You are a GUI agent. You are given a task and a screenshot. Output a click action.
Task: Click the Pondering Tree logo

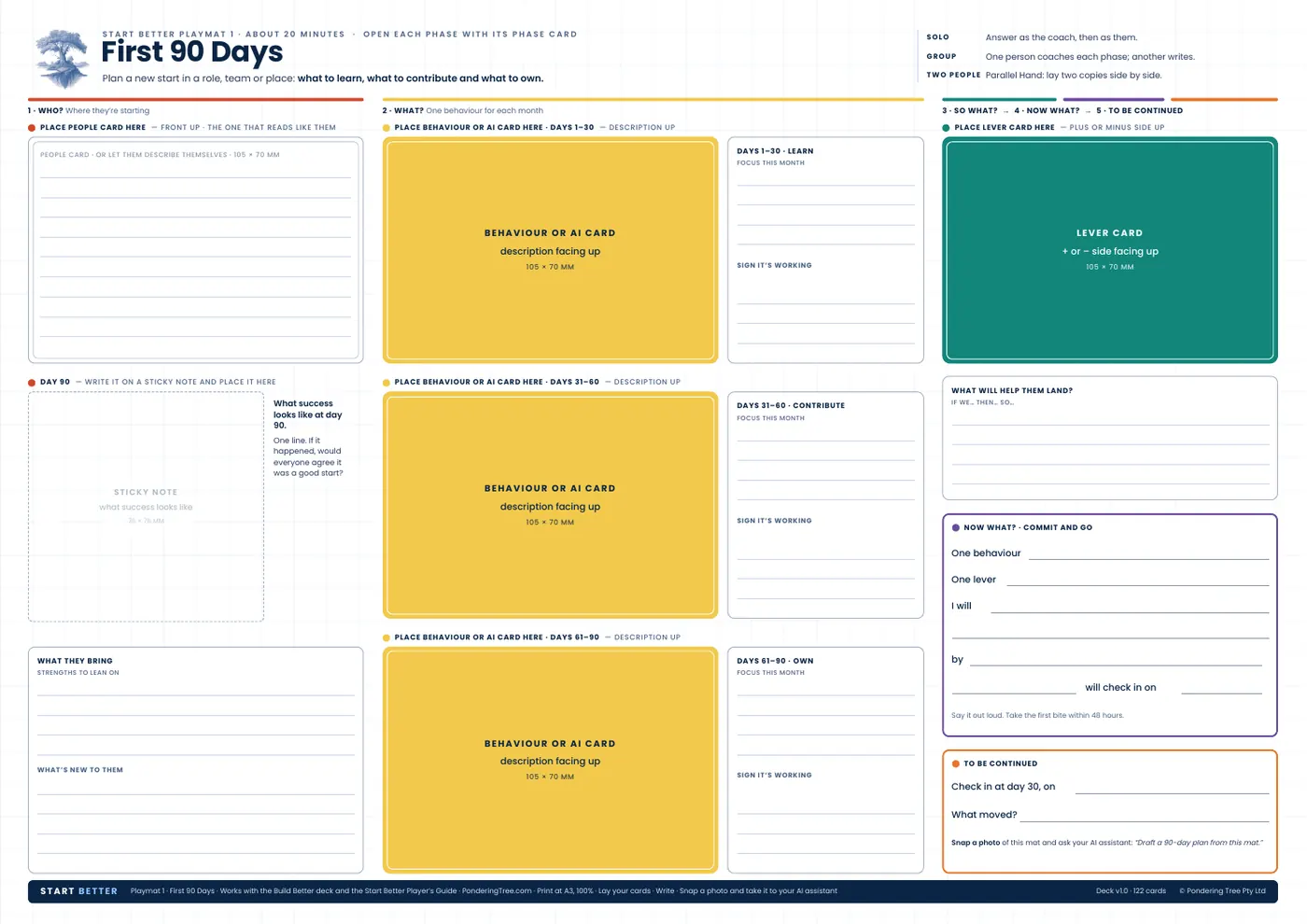63,58
